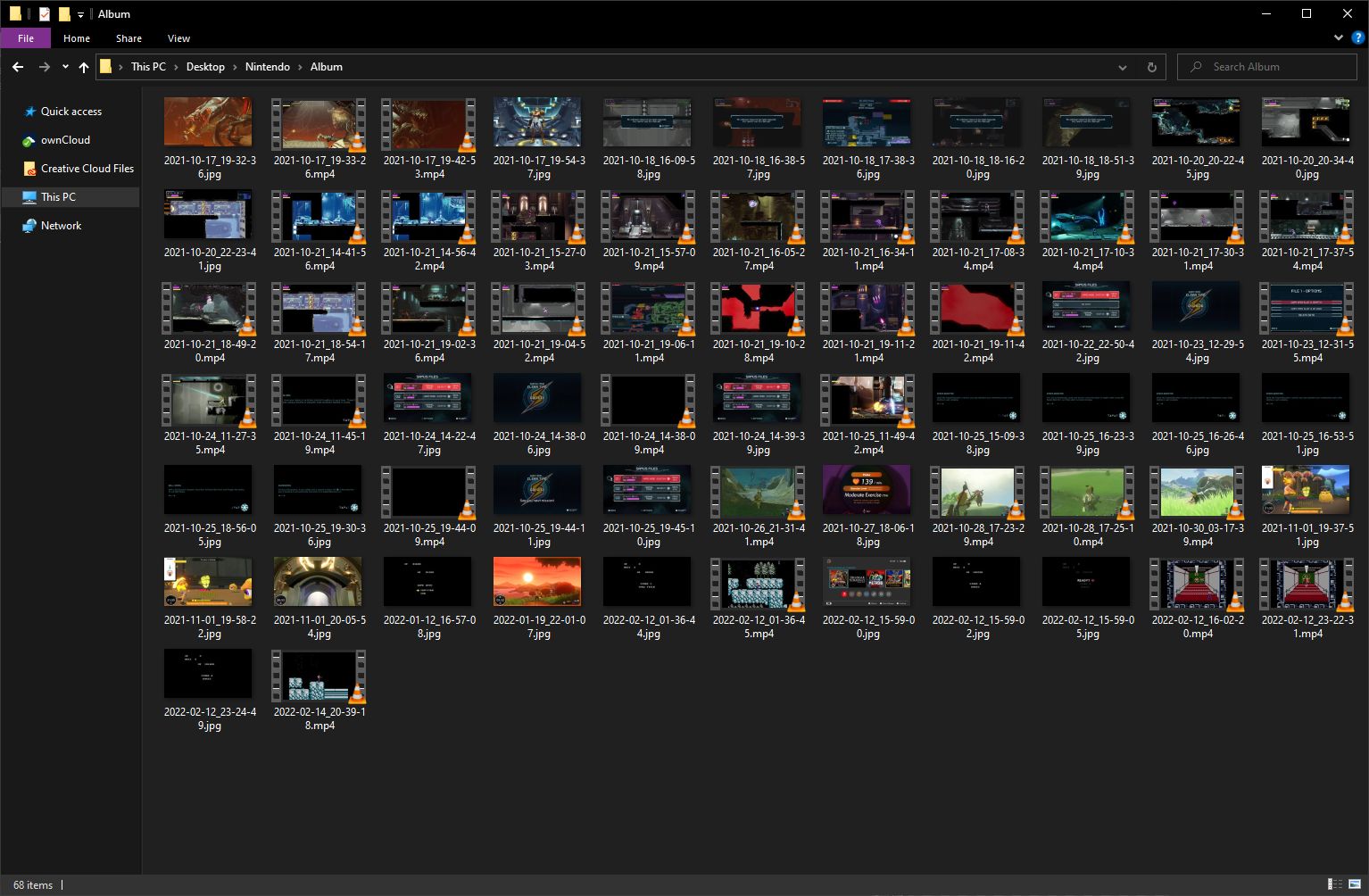
Task: Click the Forward navigation arrow
Action: (x=44, y=67)
